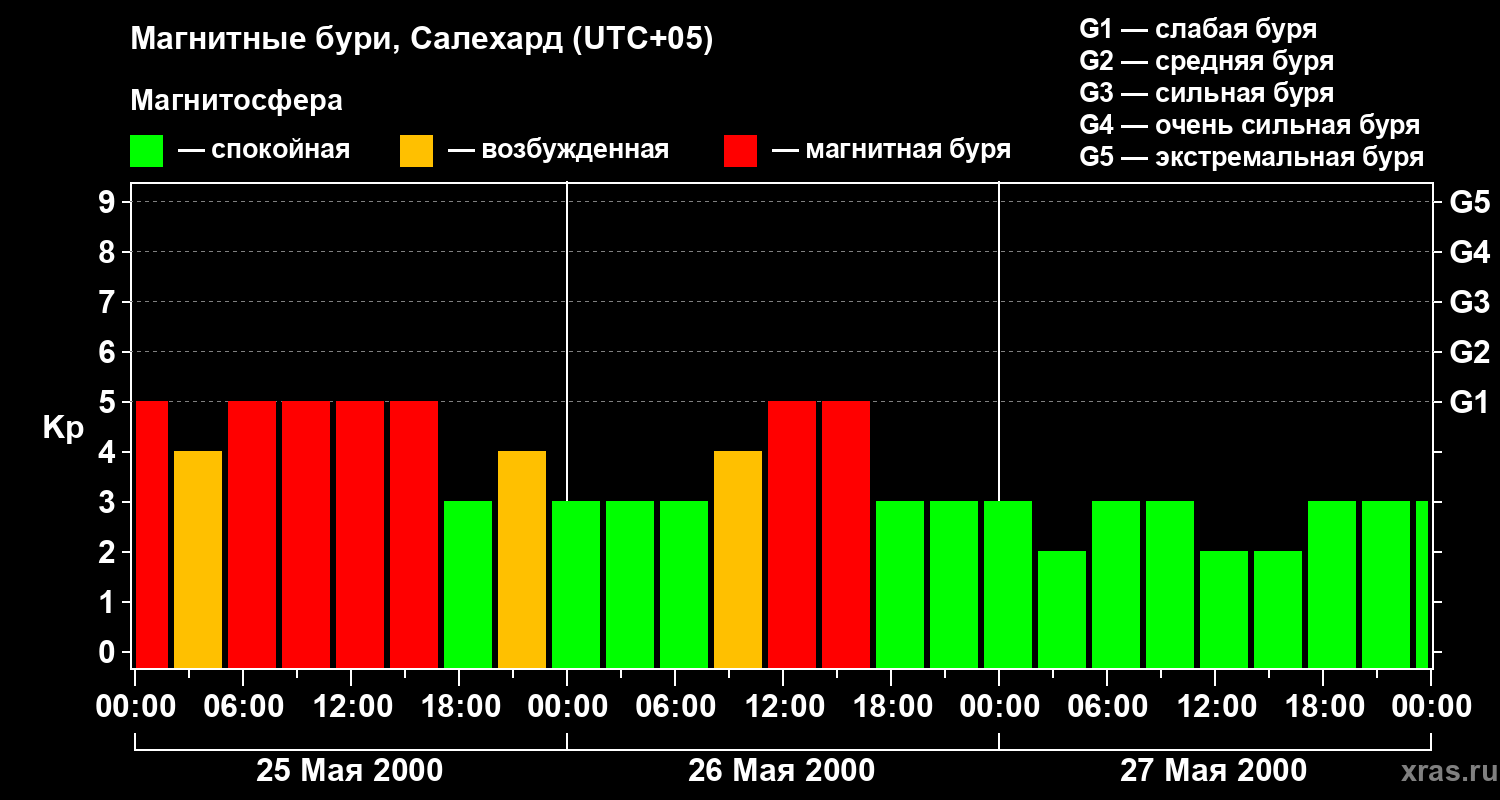Select the title 'Магнитные бури, Салехард (UTC+05)'
The width and height of the screenshot is (1500, 800).
(422, 40)
